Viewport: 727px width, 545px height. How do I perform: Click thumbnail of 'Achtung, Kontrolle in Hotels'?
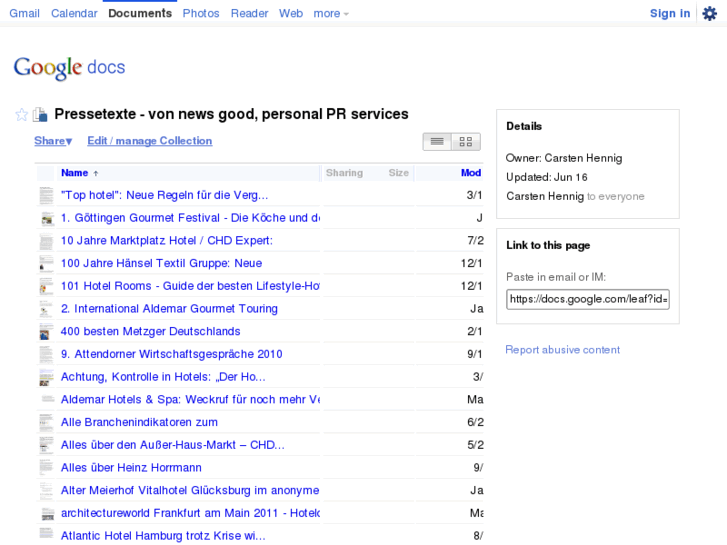point(46,377)
